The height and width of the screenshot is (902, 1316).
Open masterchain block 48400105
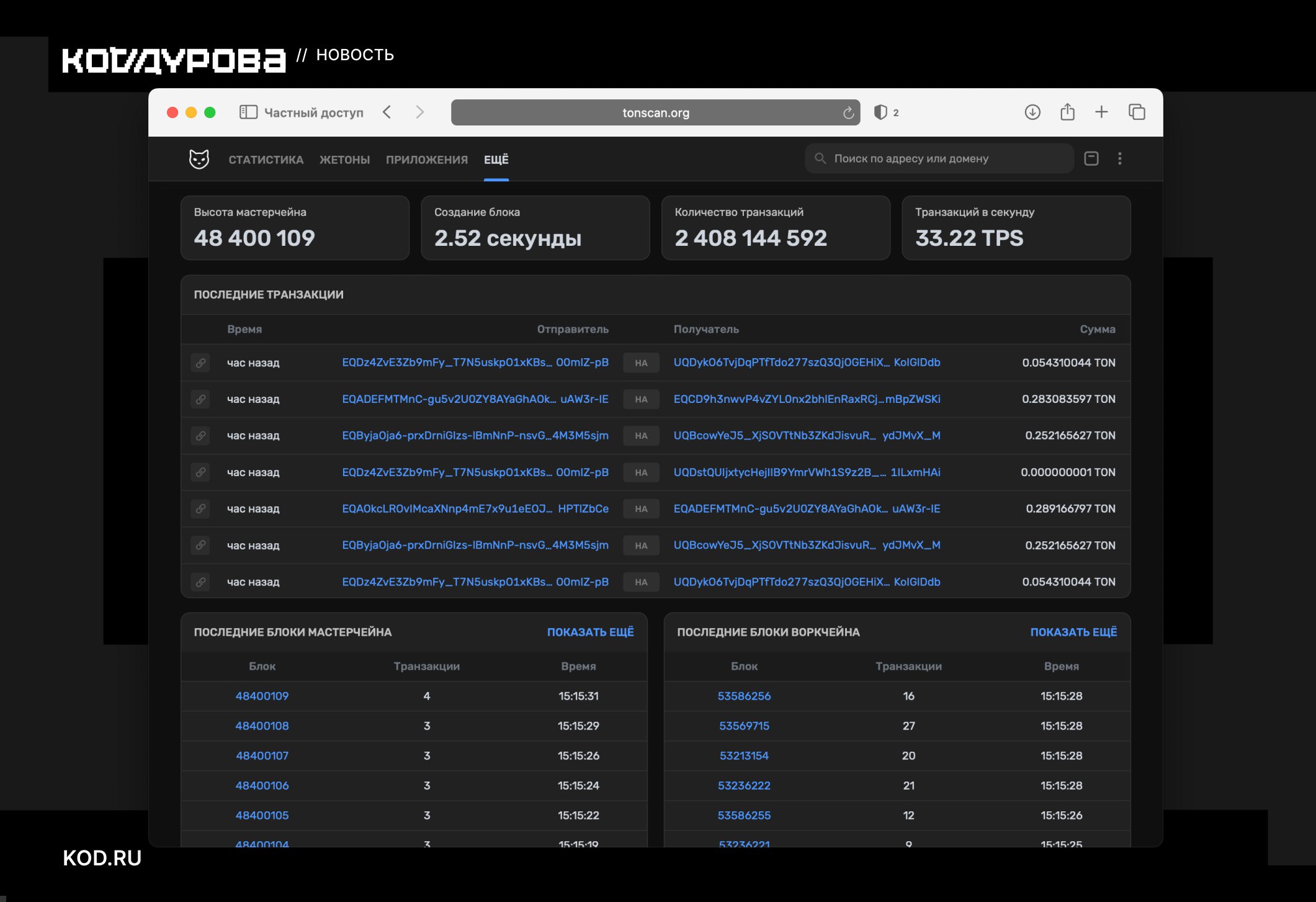coord(262,815)
